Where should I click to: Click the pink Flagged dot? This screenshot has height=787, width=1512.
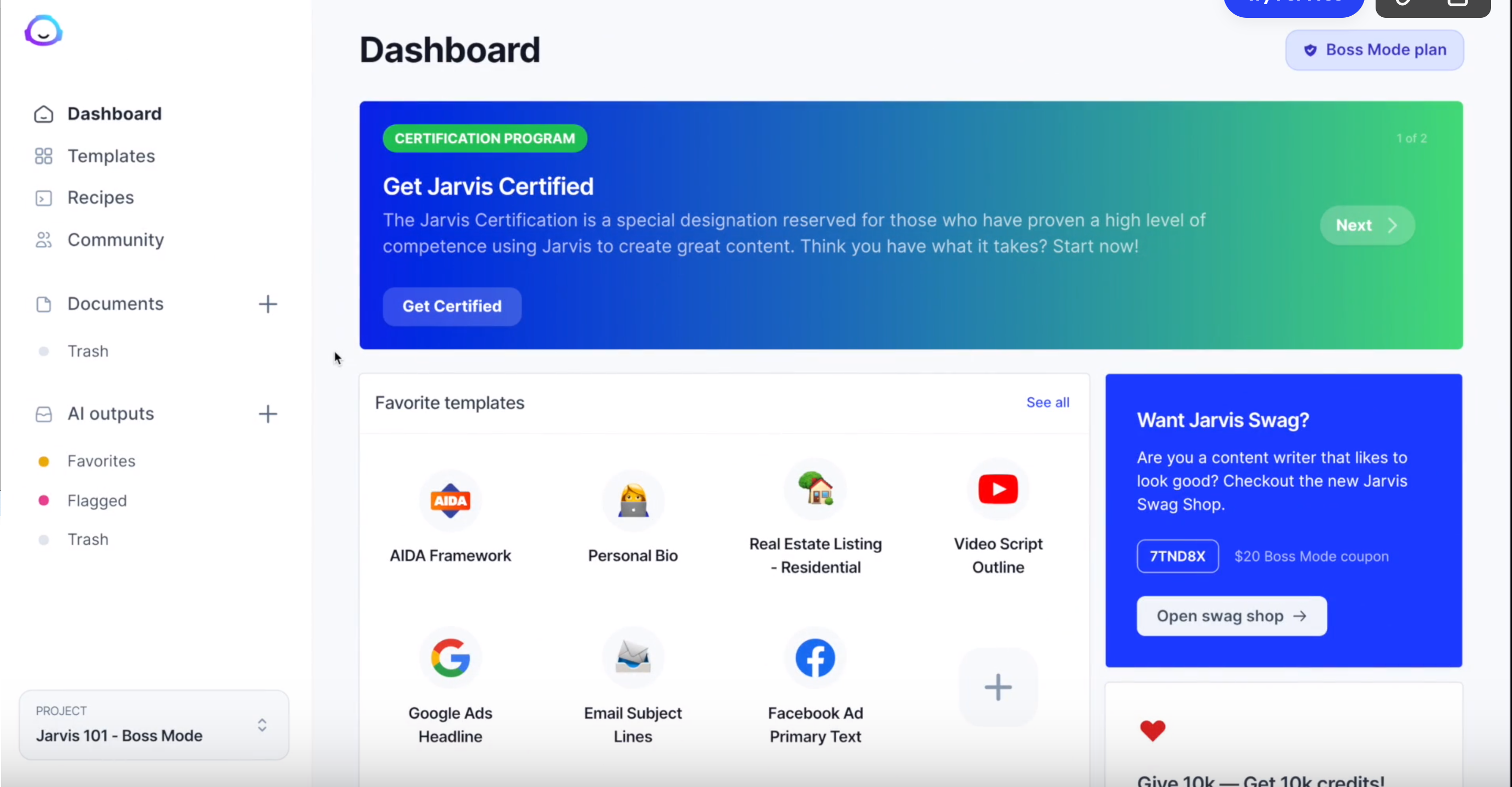click(x=44, y=501)
